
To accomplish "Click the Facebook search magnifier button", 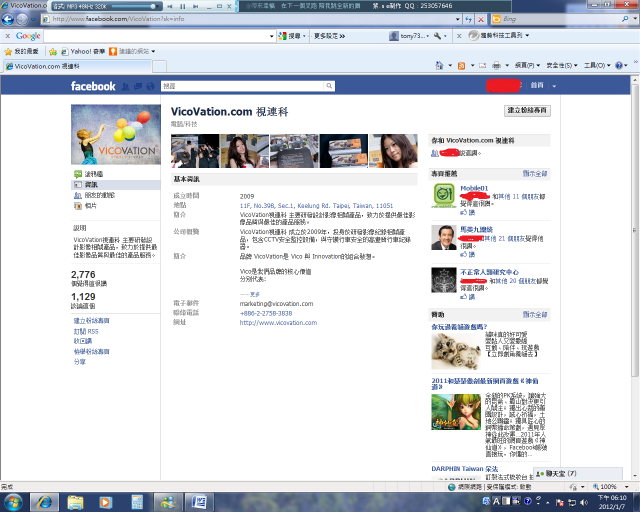I will point(329,86).
